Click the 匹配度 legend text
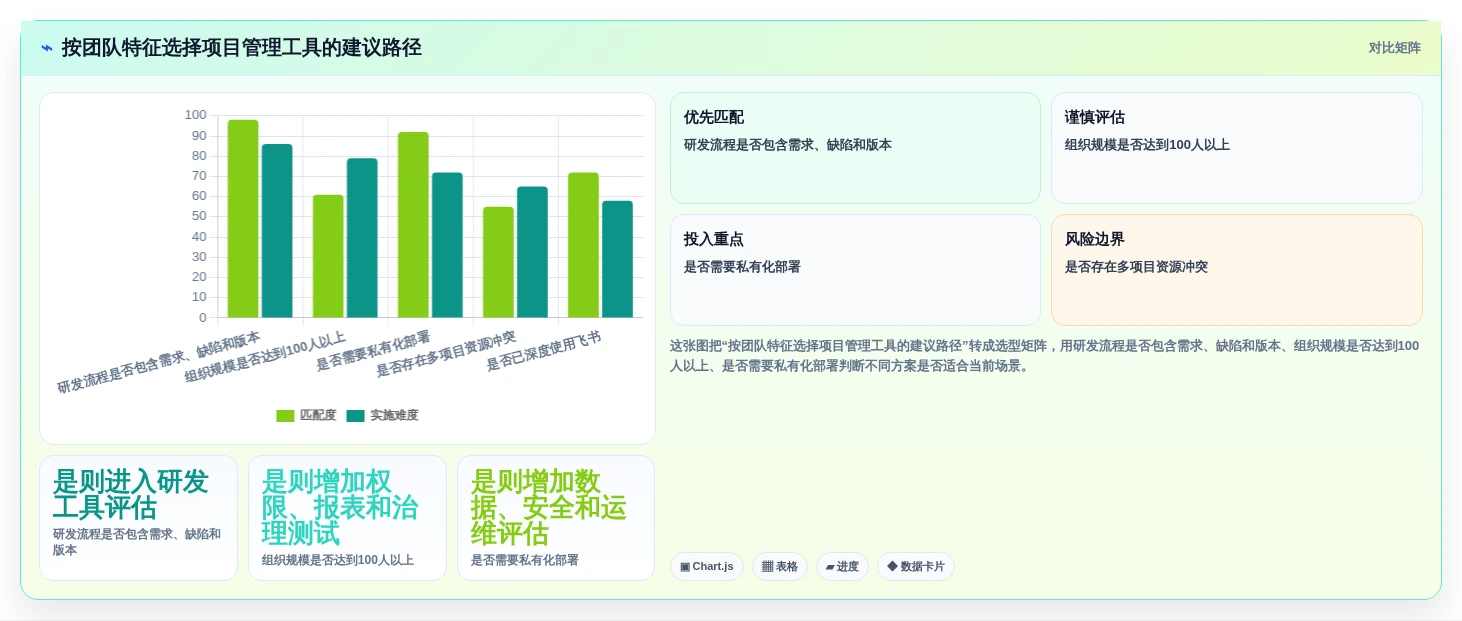1462x621 pixels. (x=318, y=415)
